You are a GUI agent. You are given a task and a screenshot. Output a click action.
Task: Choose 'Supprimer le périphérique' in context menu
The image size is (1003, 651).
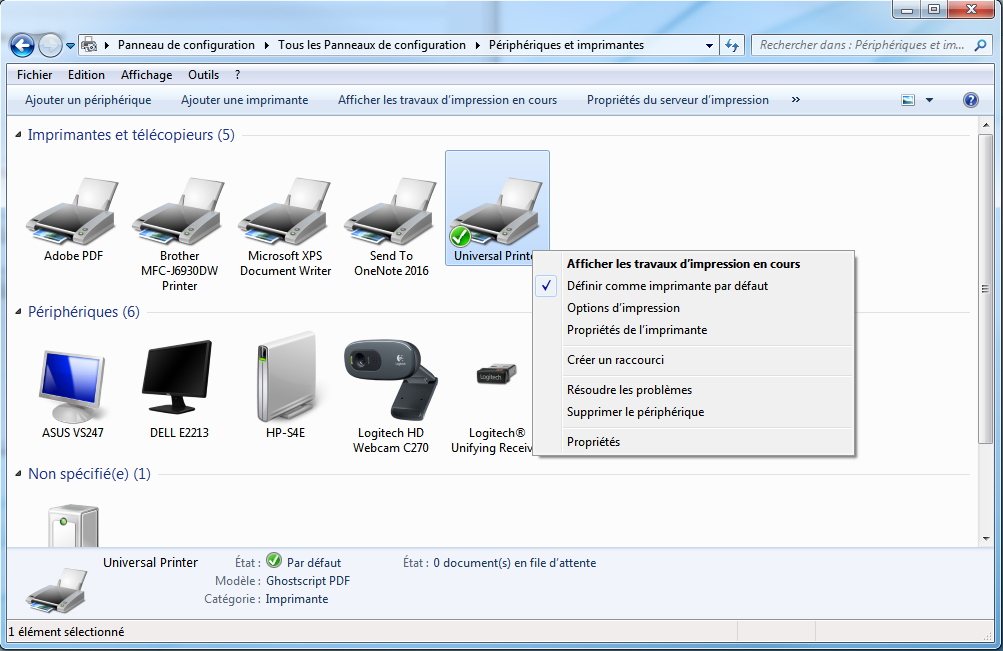(x=635, y=412)
